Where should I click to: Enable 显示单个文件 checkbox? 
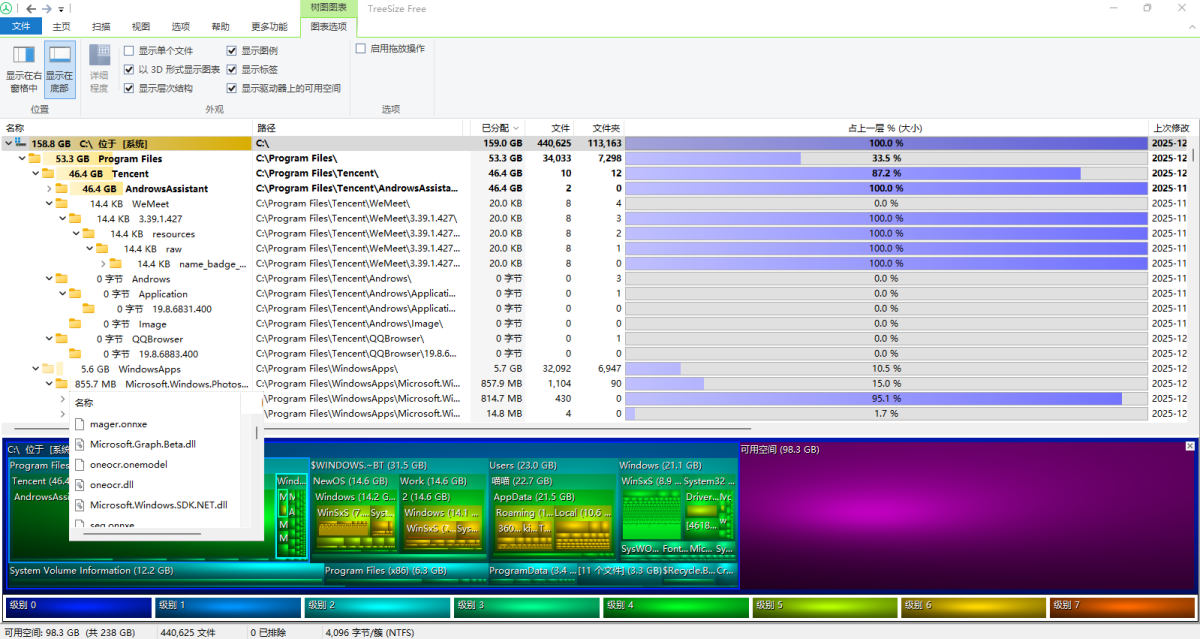pyautogui.click(x=129, y=51)
